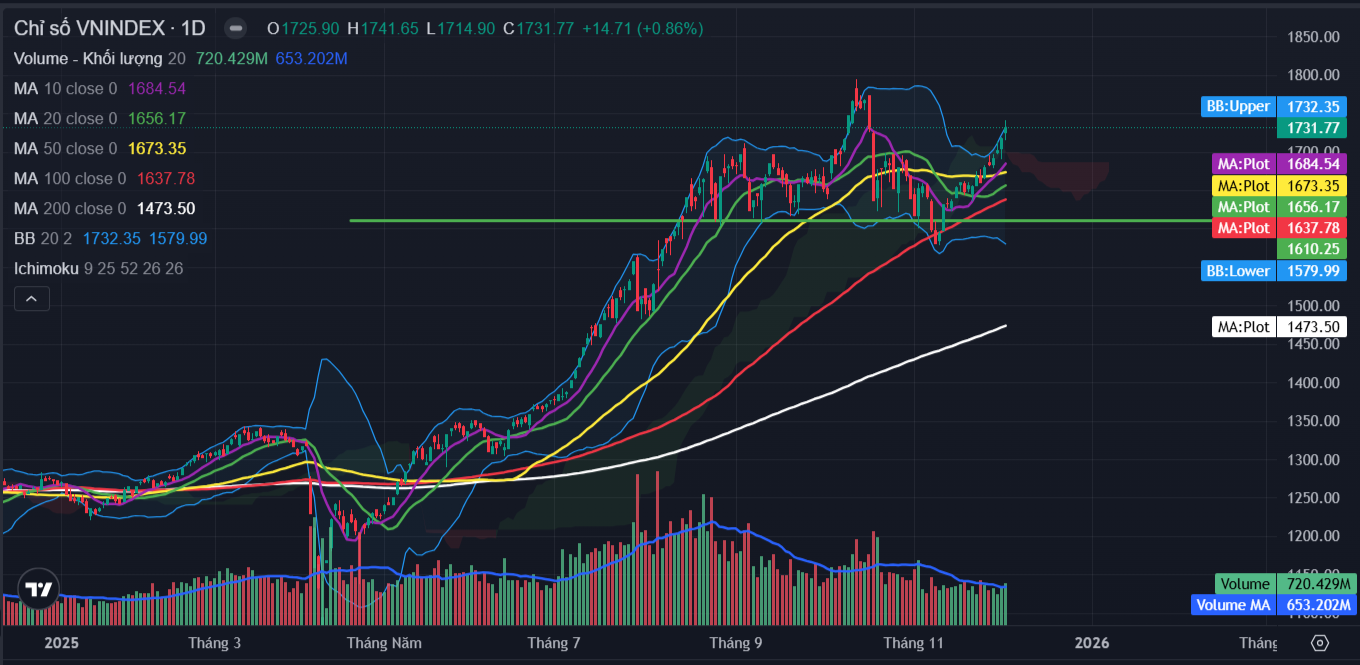Click the white MA:Plot label 1473.50
The width and height of the screenshot is (1360, 665).
coord(1242,327)
